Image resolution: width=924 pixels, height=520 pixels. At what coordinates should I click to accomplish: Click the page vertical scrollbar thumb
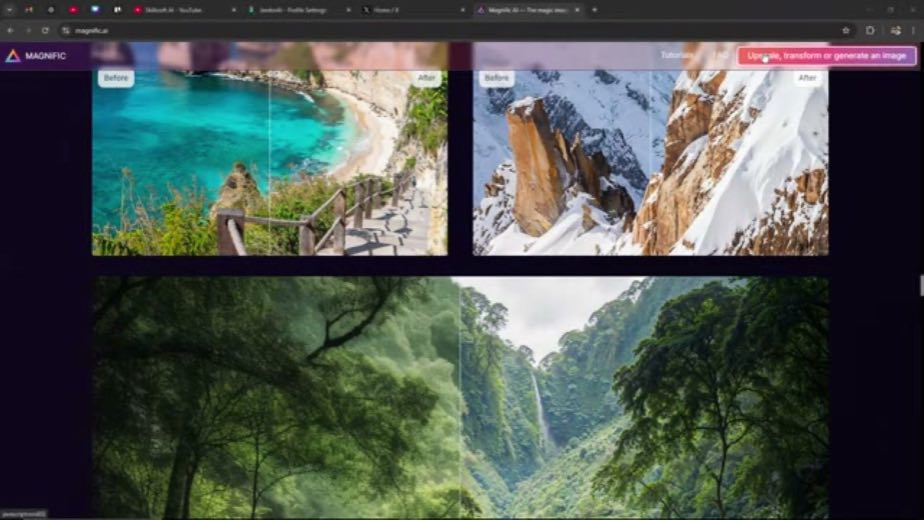coord(921,285)
